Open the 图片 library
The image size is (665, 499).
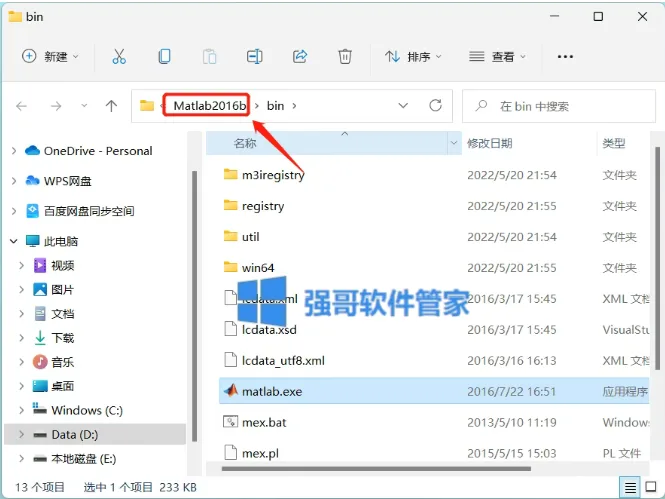63,290
